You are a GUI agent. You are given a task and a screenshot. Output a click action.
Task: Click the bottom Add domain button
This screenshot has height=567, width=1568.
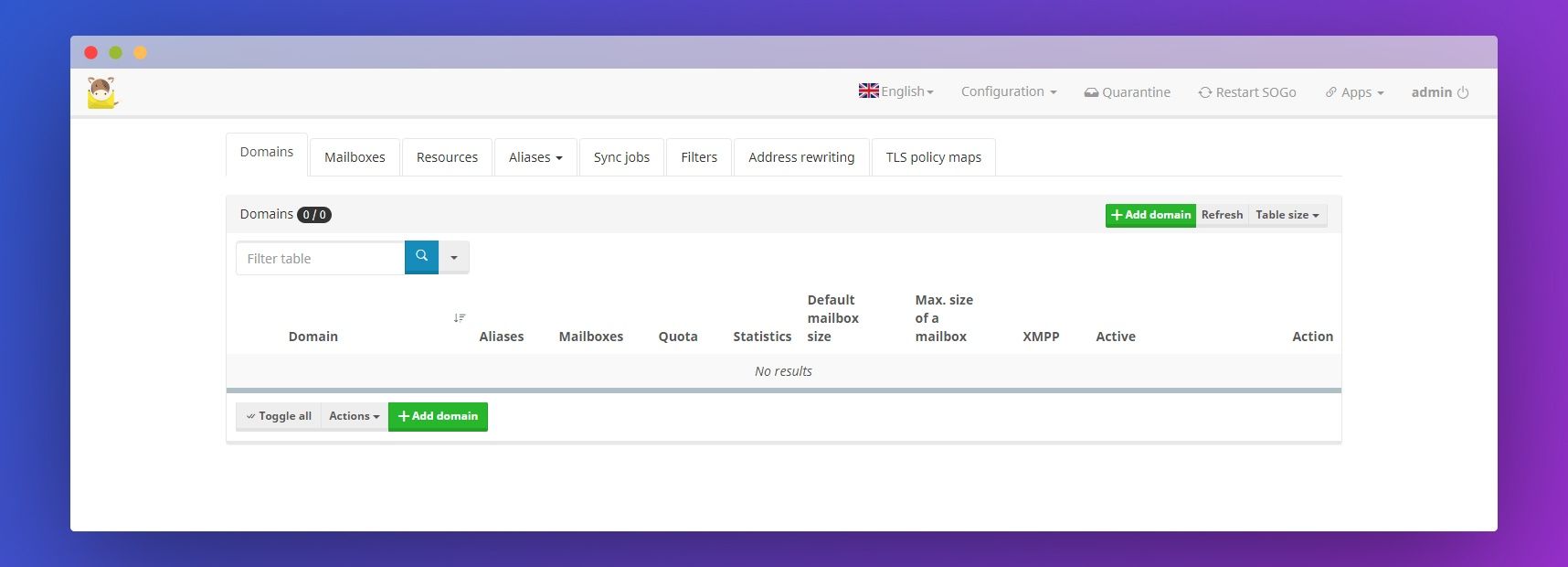(438, 416)
